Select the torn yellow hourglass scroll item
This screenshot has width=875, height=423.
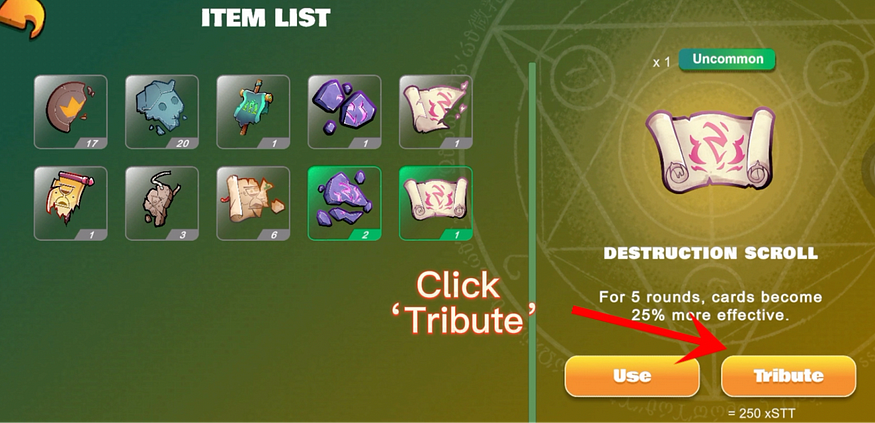click(70, 204)
